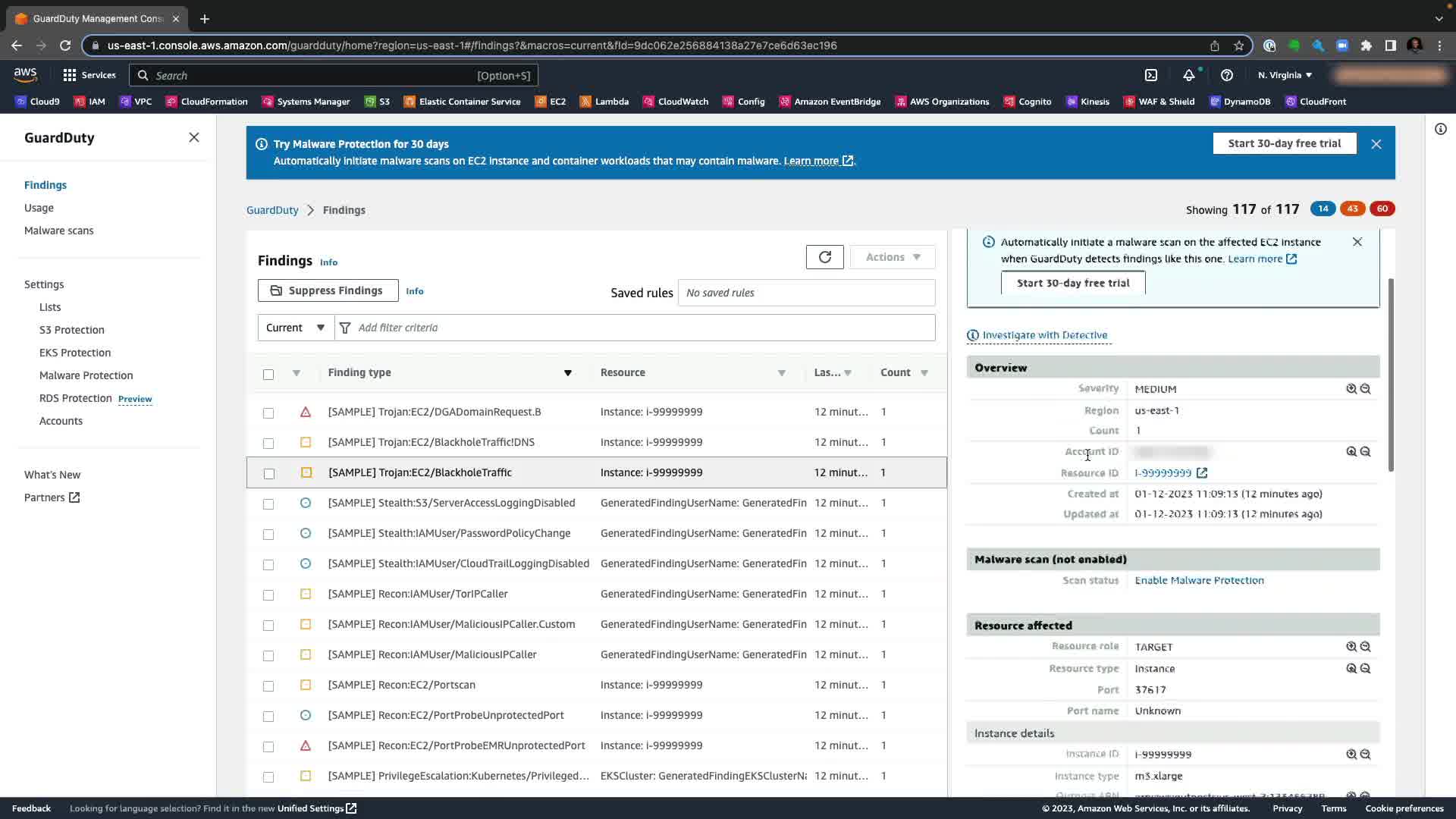This screenshot has height=819, width=1456.
Task: Close the GuardDuty navigation sidebar
Action: [x=194, y=137]
